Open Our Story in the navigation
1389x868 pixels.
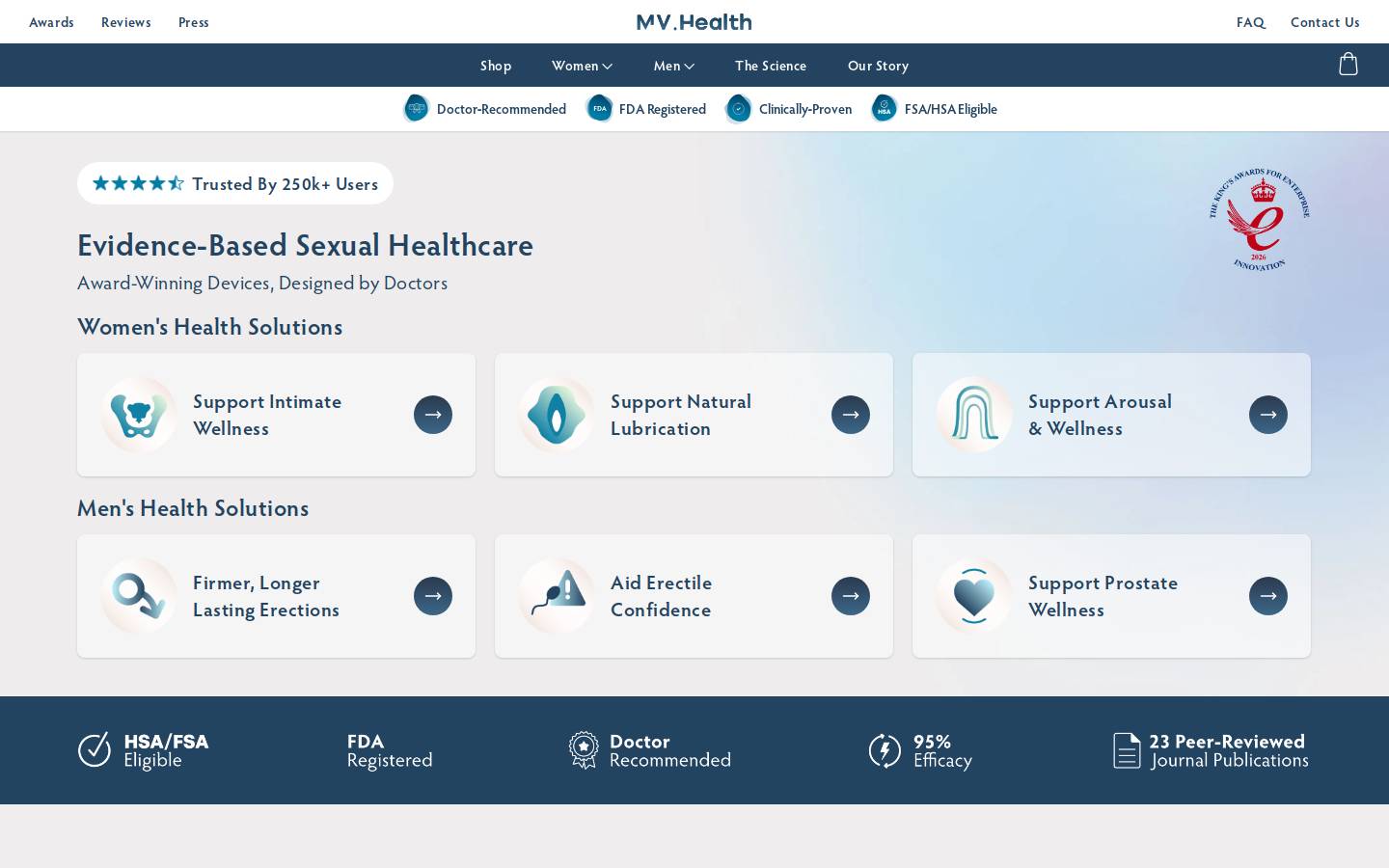pos(878,66)
